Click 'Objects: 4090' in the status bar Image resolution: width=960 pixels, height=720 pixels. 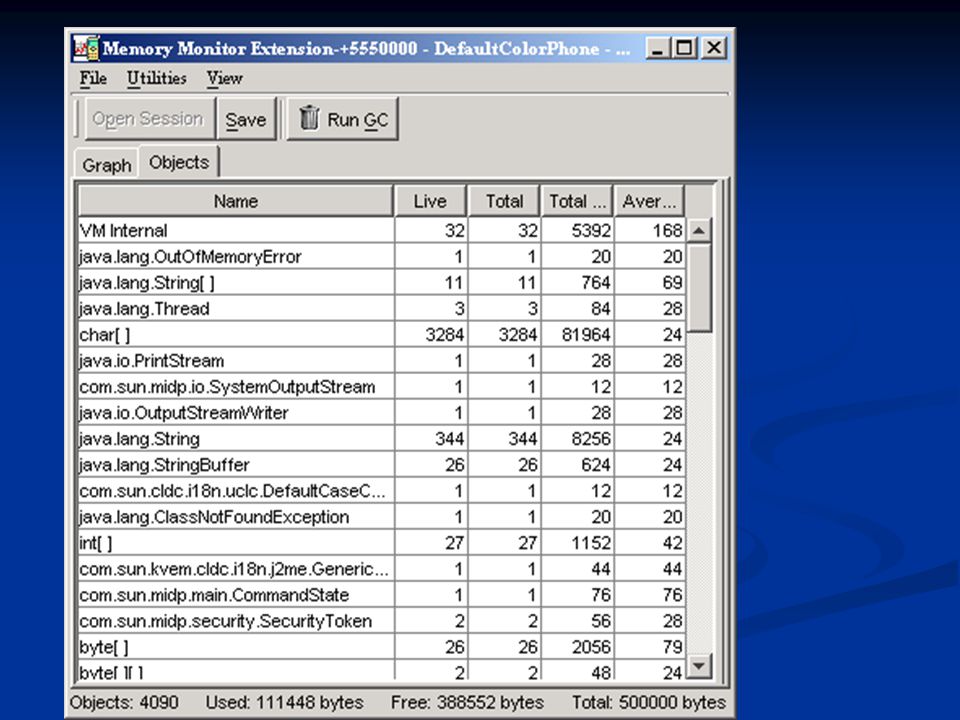pos(124,702)
